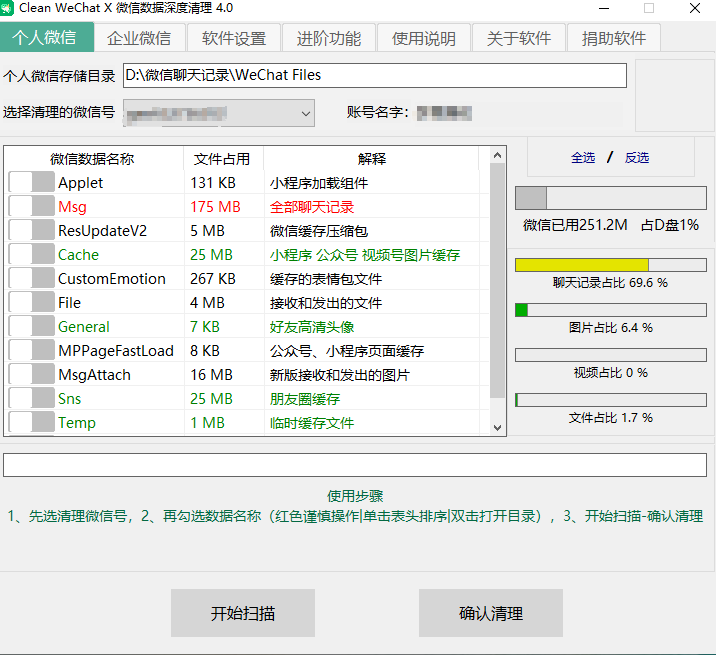Open the 关于软件 tab
The width and height of the screenshot is (716, 655).
click(x=519, y=38)
